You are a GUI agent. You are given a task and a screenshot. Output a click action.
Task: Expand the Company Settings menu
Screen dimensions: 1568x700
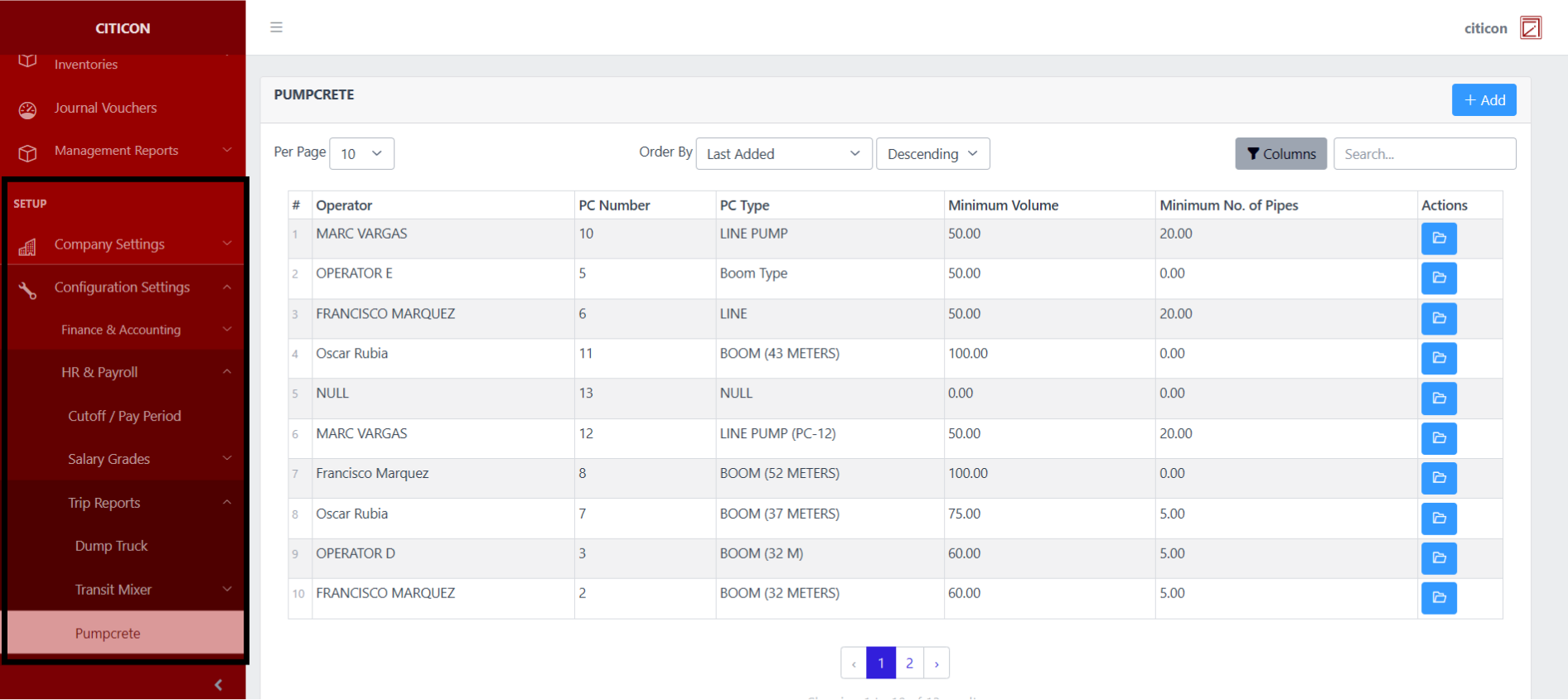pyautogui.click(x=124, y=244)
